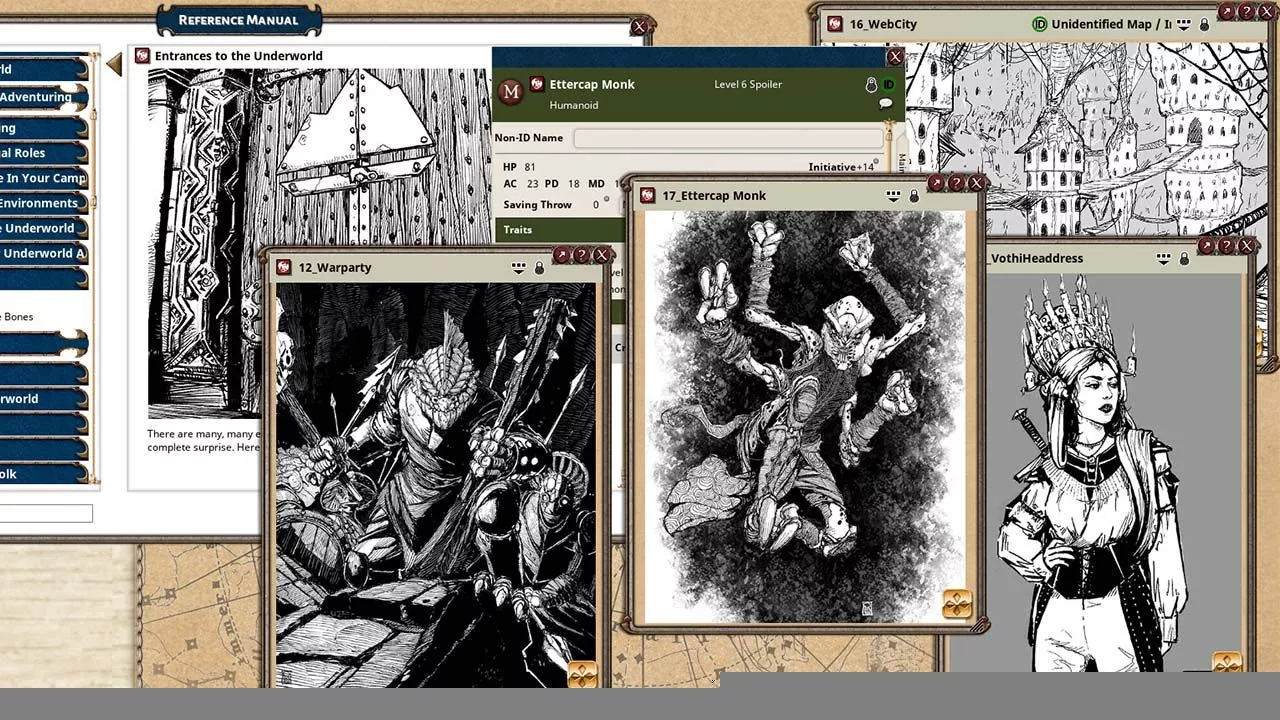Toggle the lock on 16_WebCity map
Image resolution: width=1280 pixels, height=720 pixels.
1204,24
